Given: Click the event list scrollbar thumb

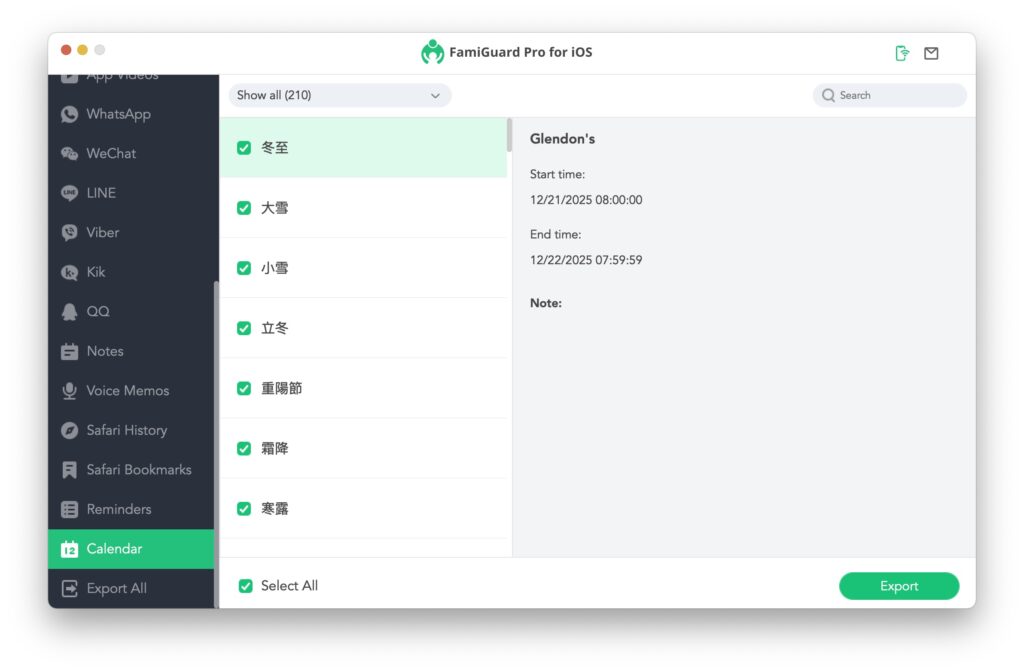Looking at the screenshot, I should (x=509, y=135).
